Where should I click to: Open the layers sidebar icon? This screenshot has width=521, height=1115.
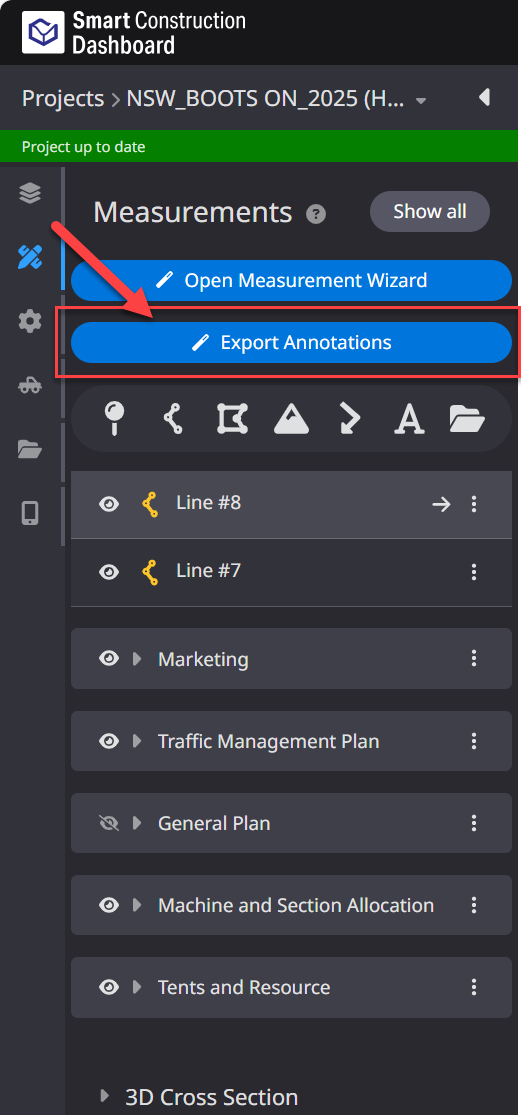pyautogui.click(x=30, y=193)
